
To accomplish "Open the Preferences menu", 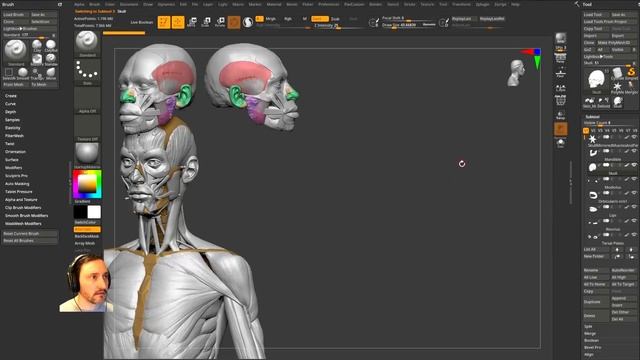I will [329, 4].
